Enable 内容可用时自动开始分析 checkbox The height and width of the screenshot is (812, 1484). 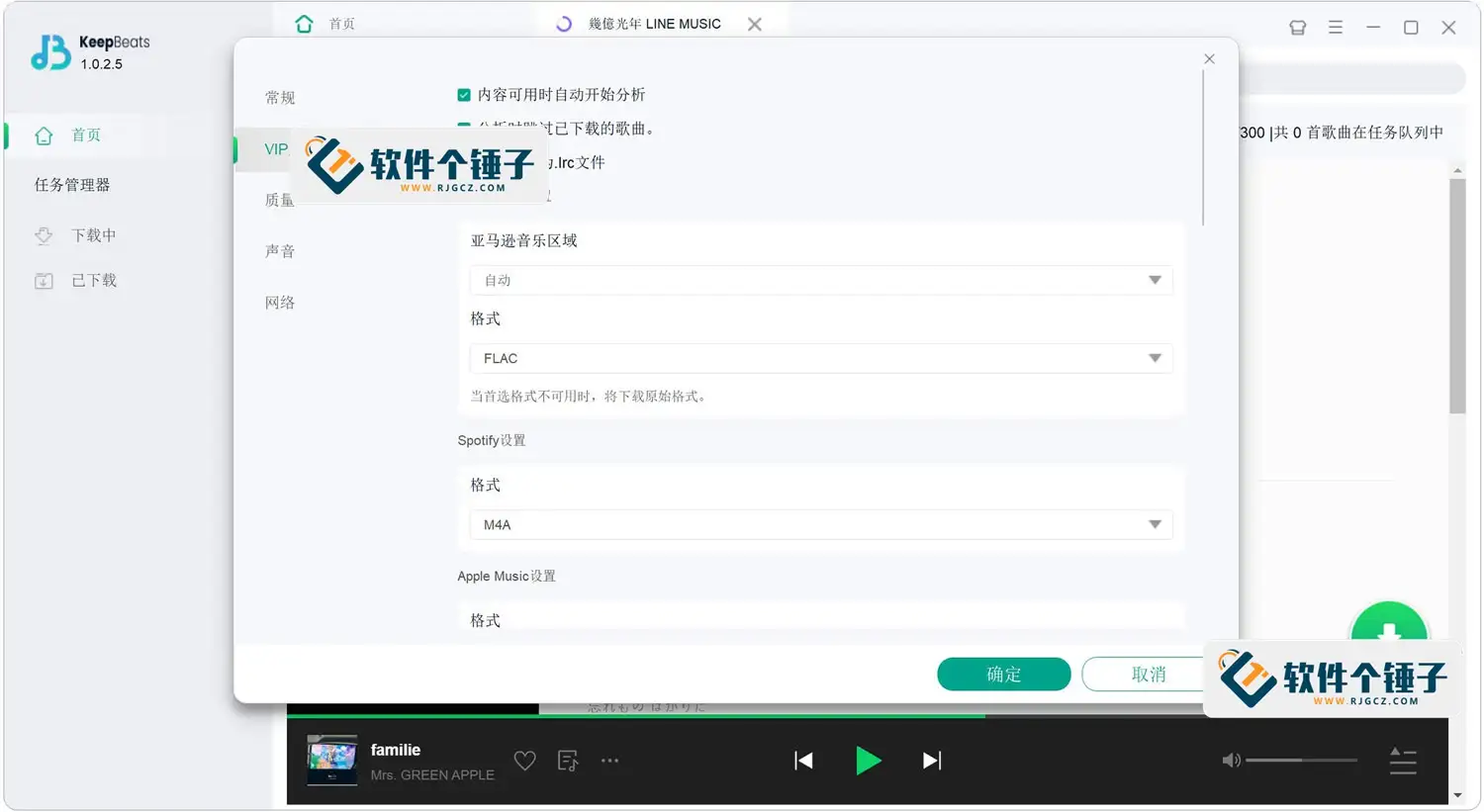pos(463,94)
